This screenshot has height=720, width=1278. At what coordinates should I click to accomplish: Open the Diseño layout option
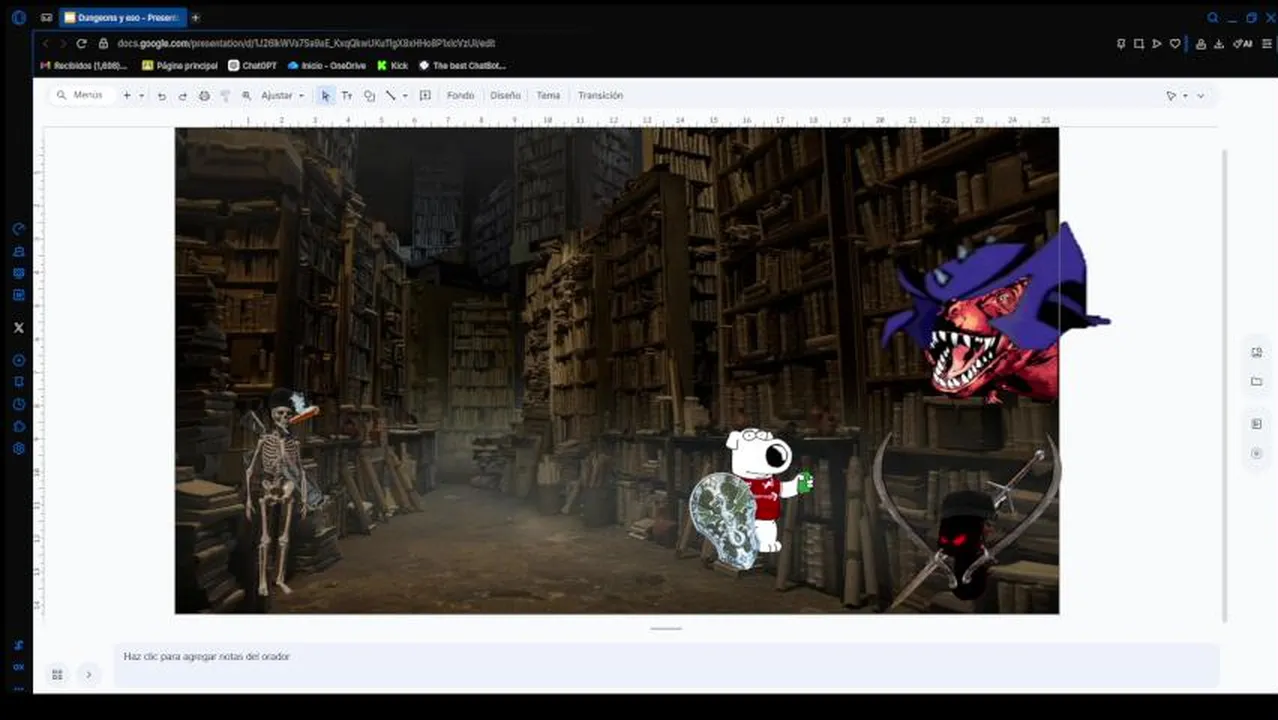505,96
